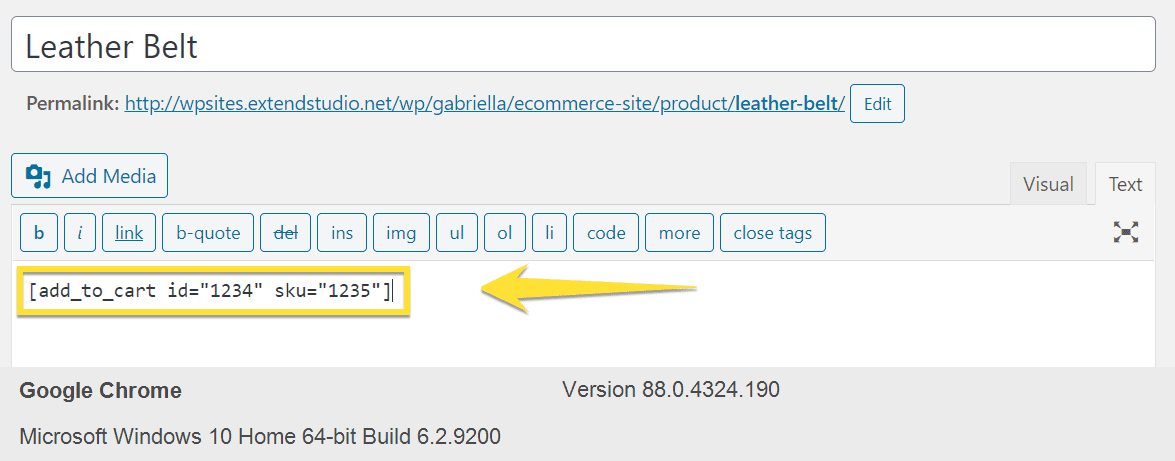Switch to the Text editor tab

point(1126,184)
